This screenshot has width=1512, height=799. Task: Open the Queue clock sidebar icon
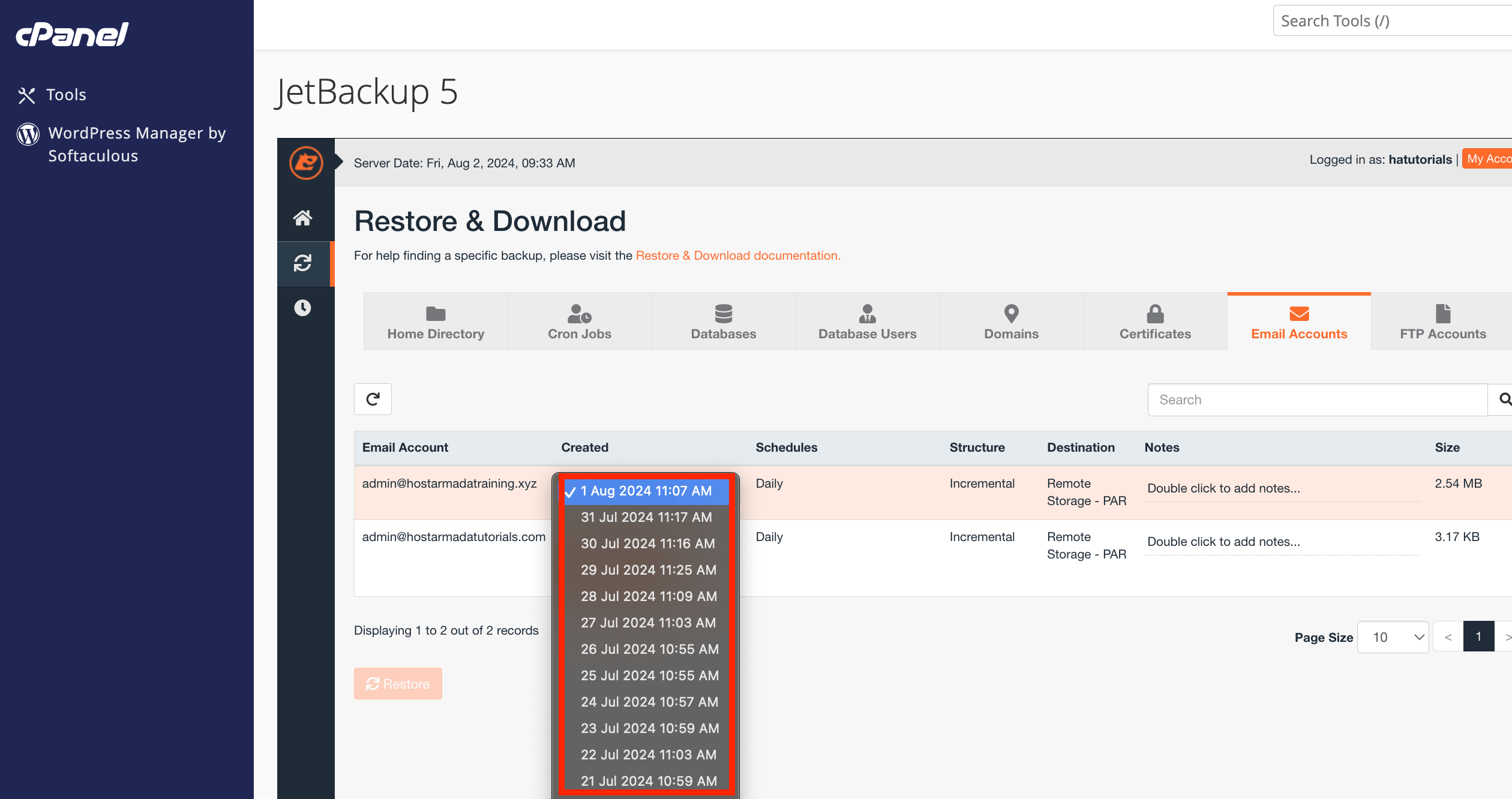302,308
